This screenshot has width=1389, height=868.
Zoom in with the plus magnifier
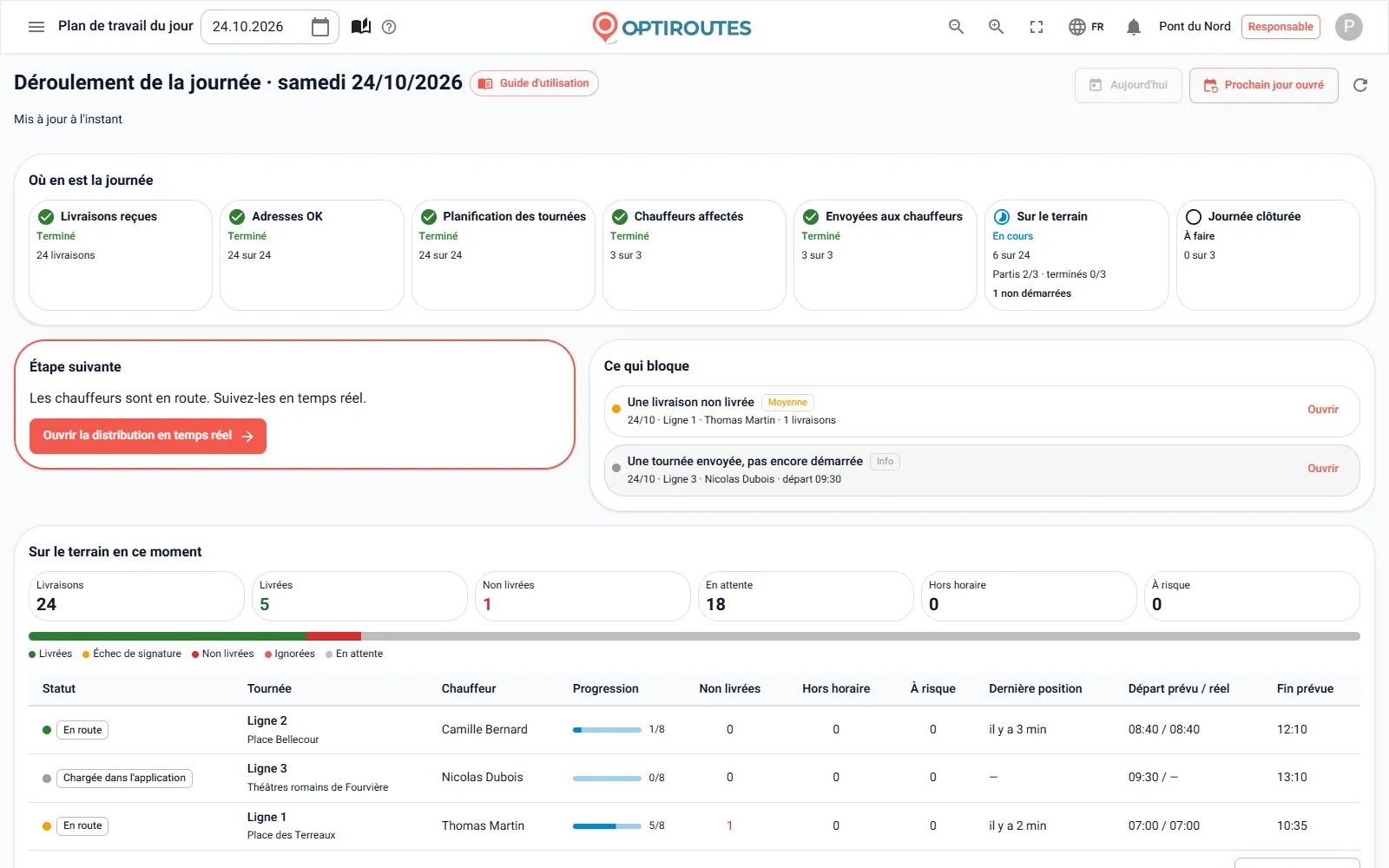(996, 27)
